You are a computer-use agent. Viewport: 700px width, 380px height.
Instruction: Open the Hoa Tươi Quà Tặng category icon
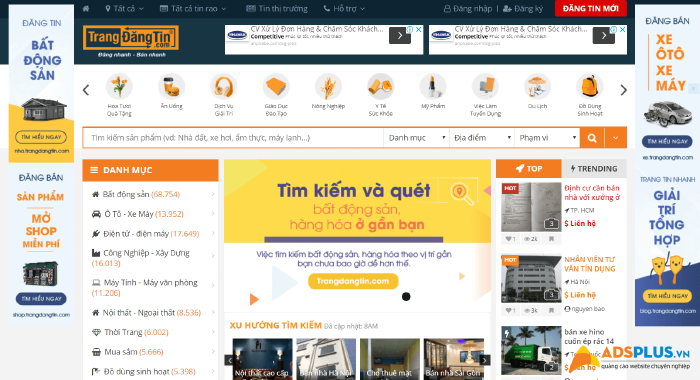[119, 86]
